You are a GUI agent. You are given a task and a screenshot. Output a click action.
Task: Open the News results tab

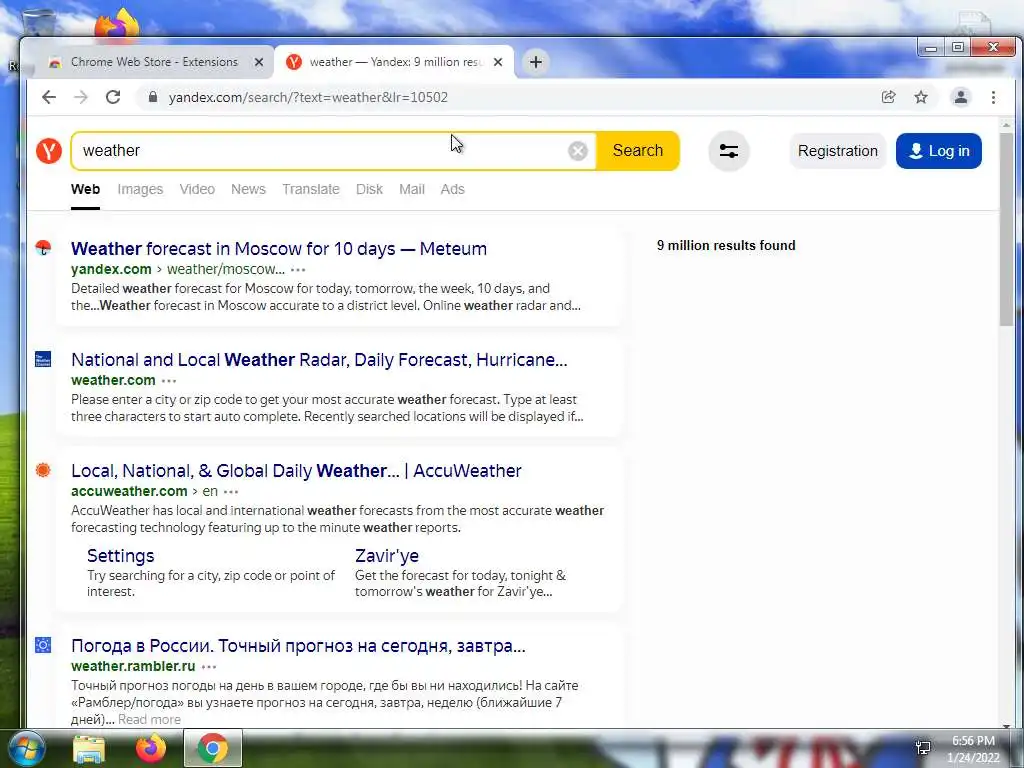[x=248, y=189]
